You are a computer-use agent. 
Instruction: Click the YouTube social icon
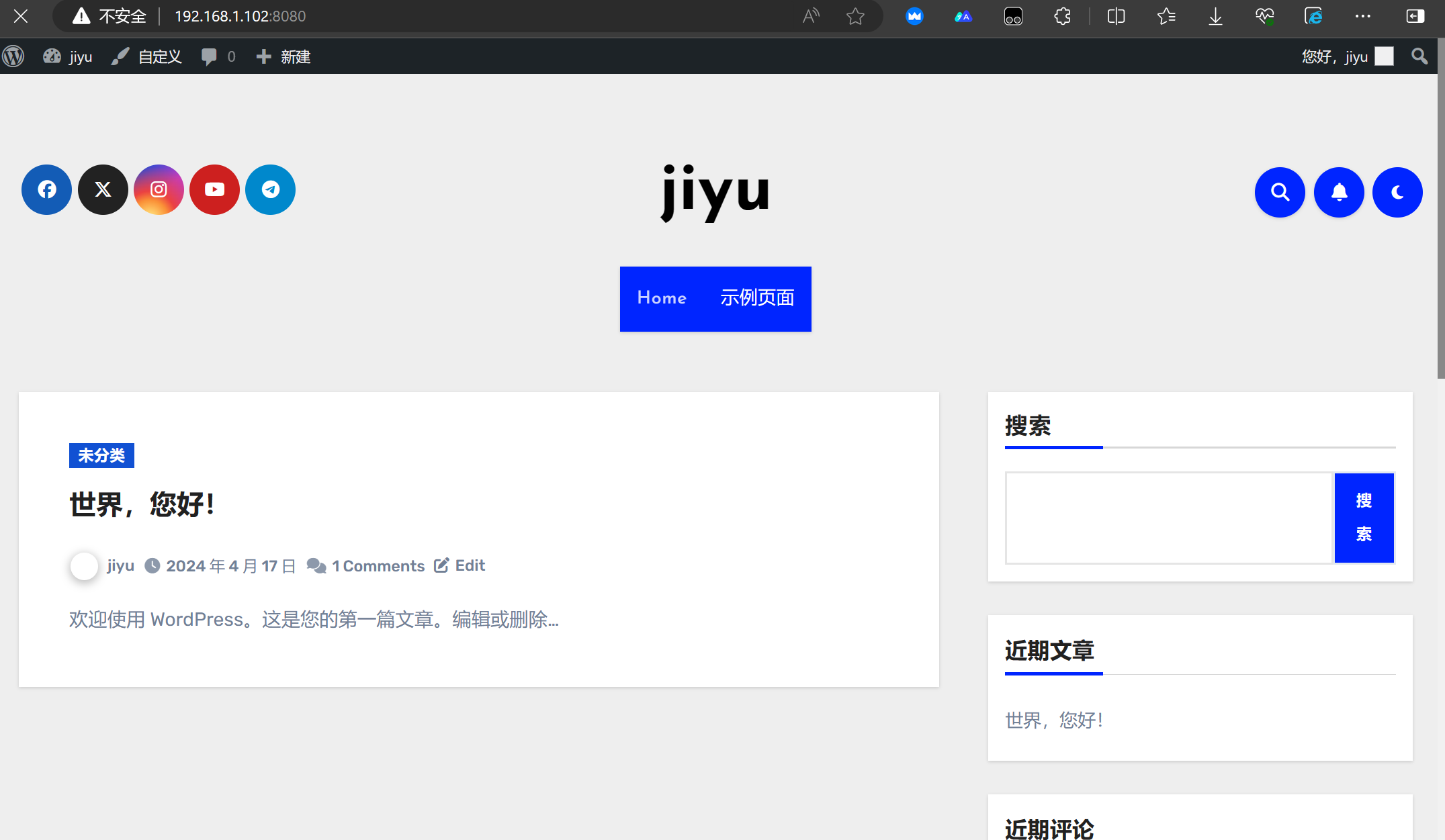coord(214,190)
